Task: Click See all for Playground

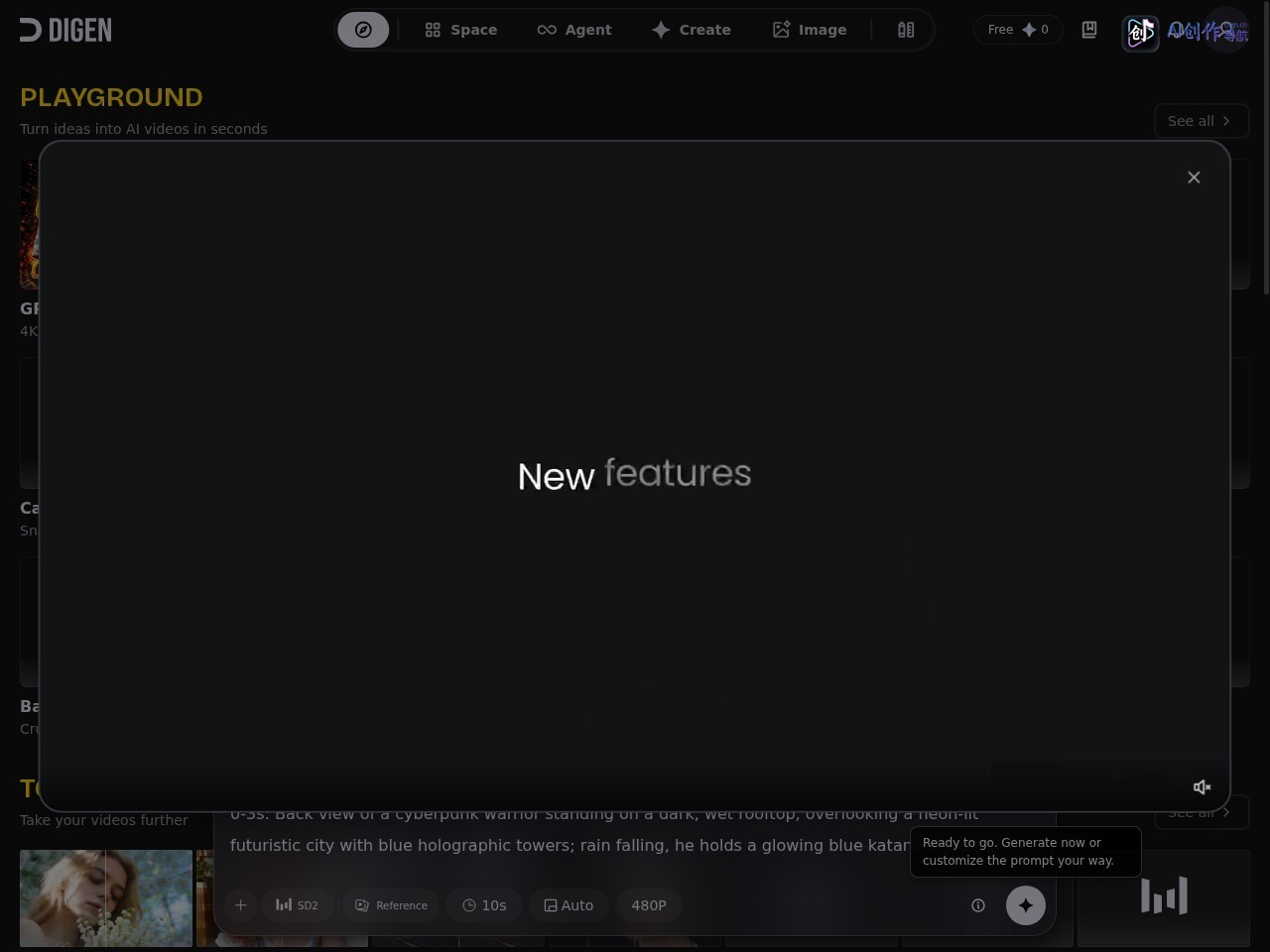Action: click(x=1201, y=121)
